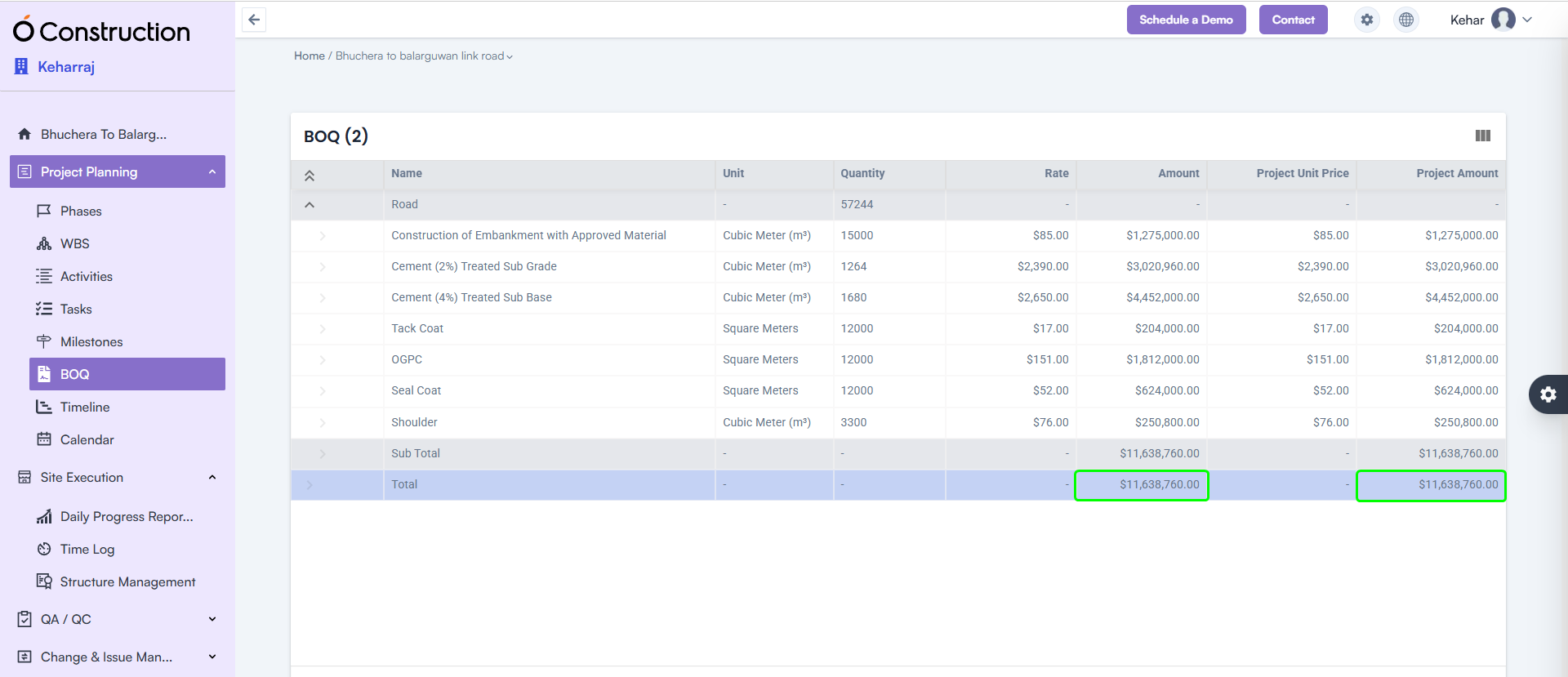Follow the Home breadcrumb link
1568x677 pixels.
click(309, 56)
